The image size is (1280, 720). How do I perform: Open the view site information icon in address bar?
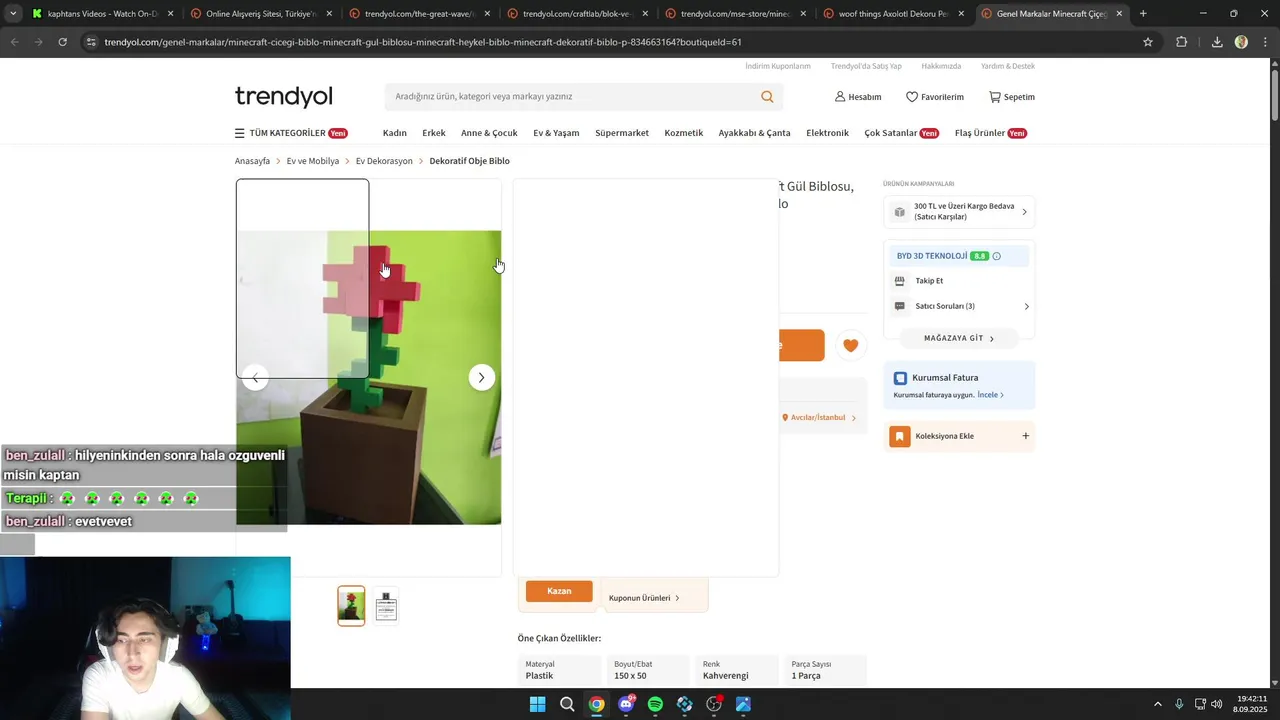(x=91, y=42)
